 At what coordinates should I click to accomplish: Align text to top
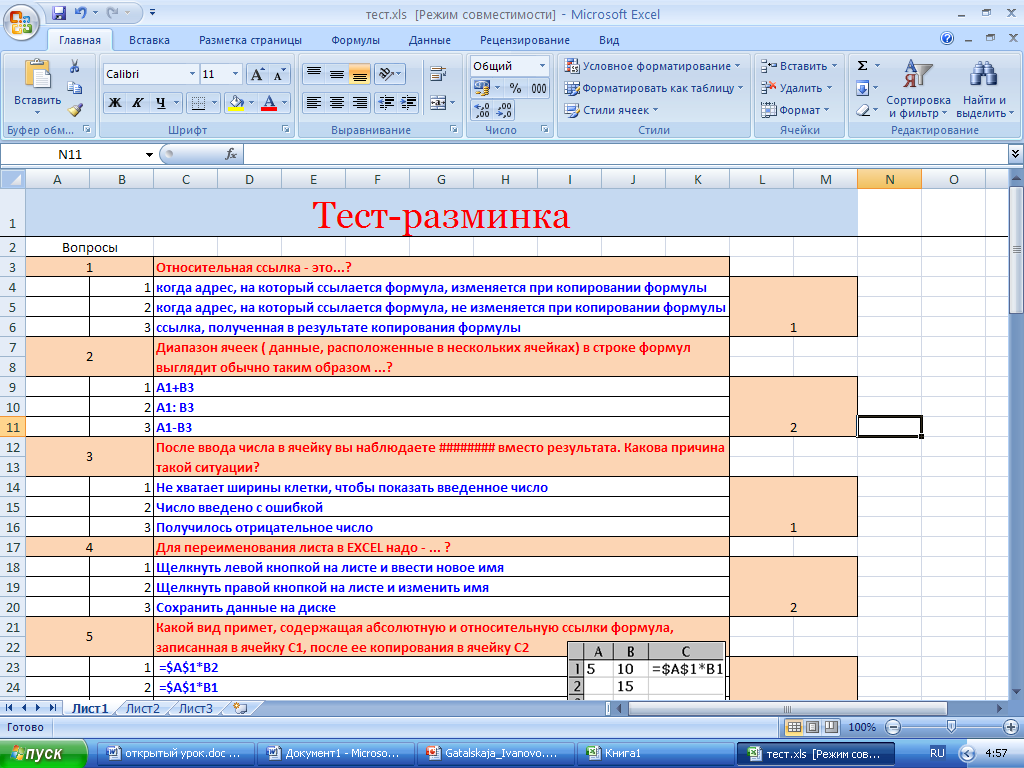coord(314,74)
